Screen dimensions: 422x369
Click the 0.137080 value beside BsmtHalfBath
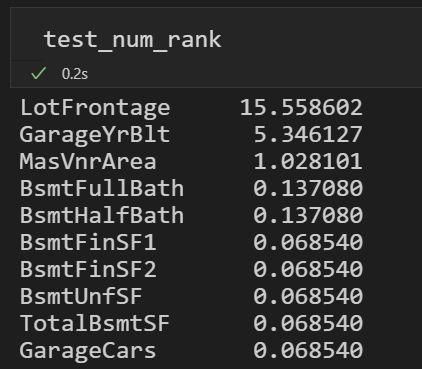(308, 215)
